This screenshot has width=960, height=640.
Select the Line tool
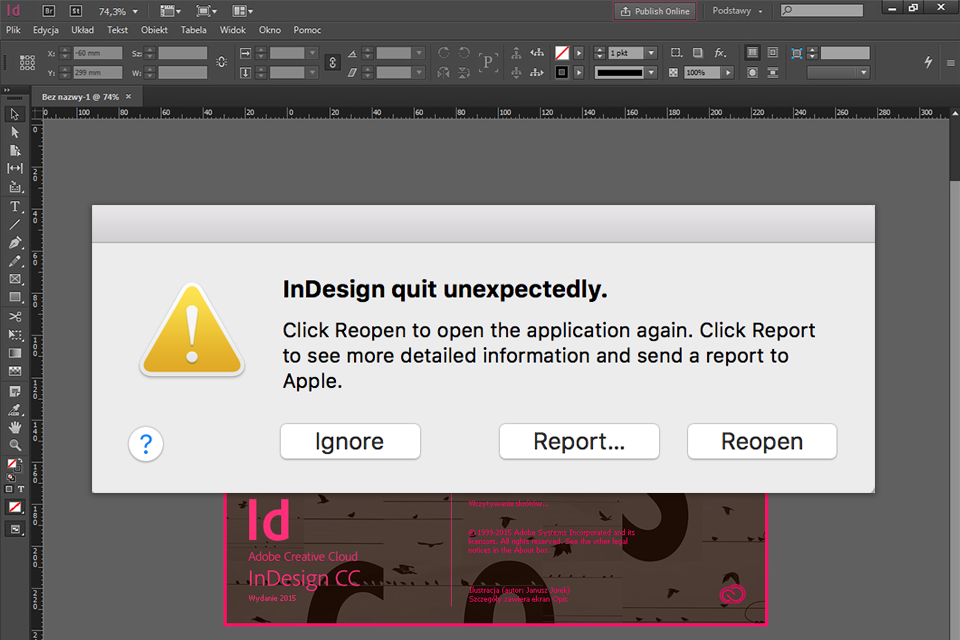coord(15,225)
